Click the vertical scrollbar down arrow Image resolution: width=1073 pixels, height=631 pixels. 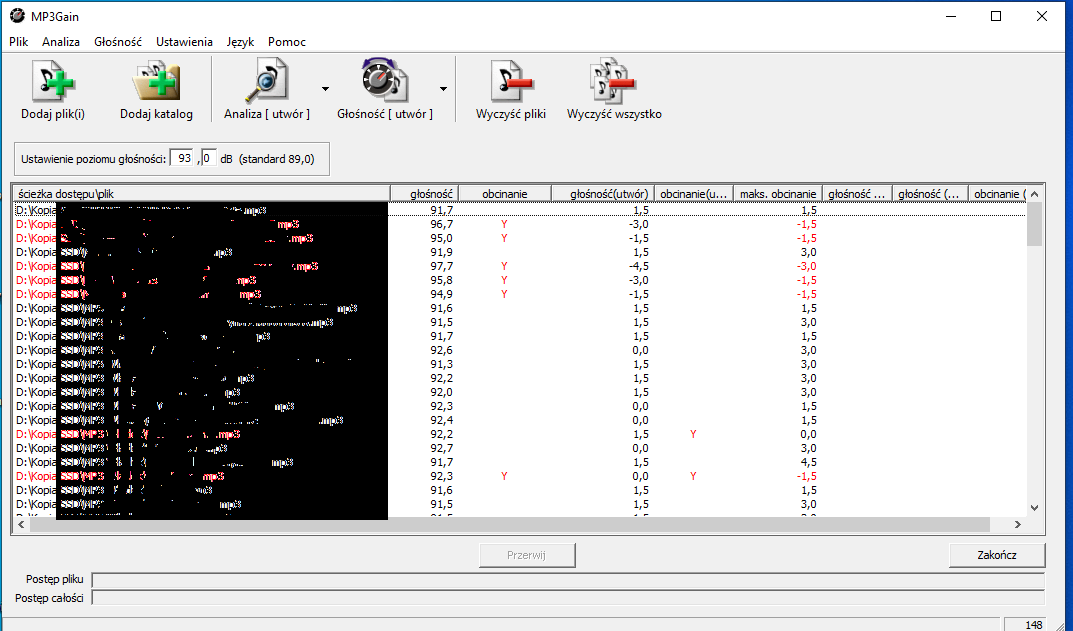[1034, 508]
